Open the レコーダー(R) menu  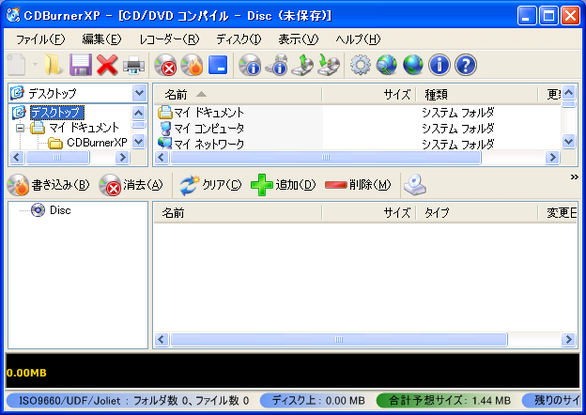pos(169,39)
